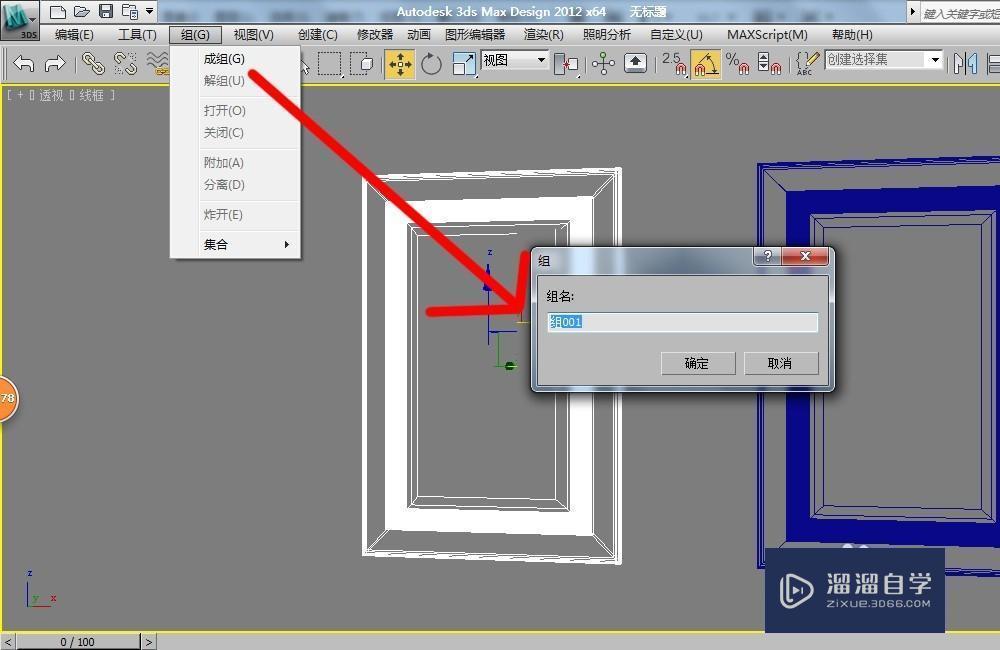The height and width of the screenshot is (650, 1000).
Task: Open the 动画 menu
Action: click(419, 34)
